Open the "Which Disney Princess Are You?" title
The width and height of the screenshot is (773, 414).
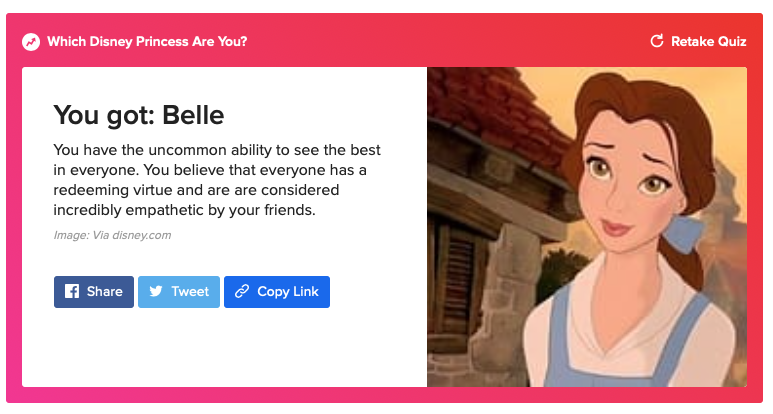click(147, 42)
